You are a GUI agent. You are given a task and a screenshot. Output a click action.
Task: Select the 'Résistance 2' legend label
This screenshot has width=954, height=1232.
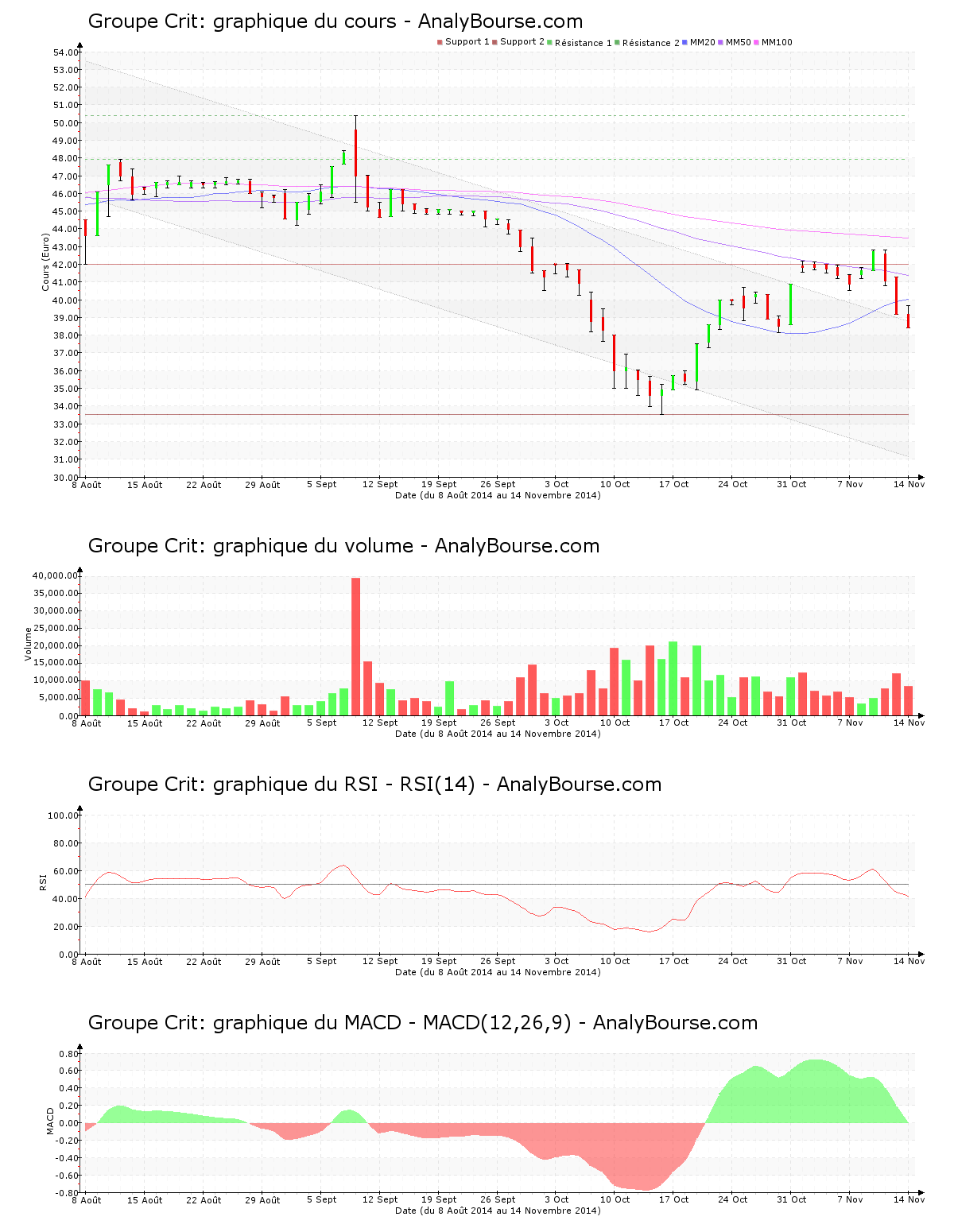[651, 43]
